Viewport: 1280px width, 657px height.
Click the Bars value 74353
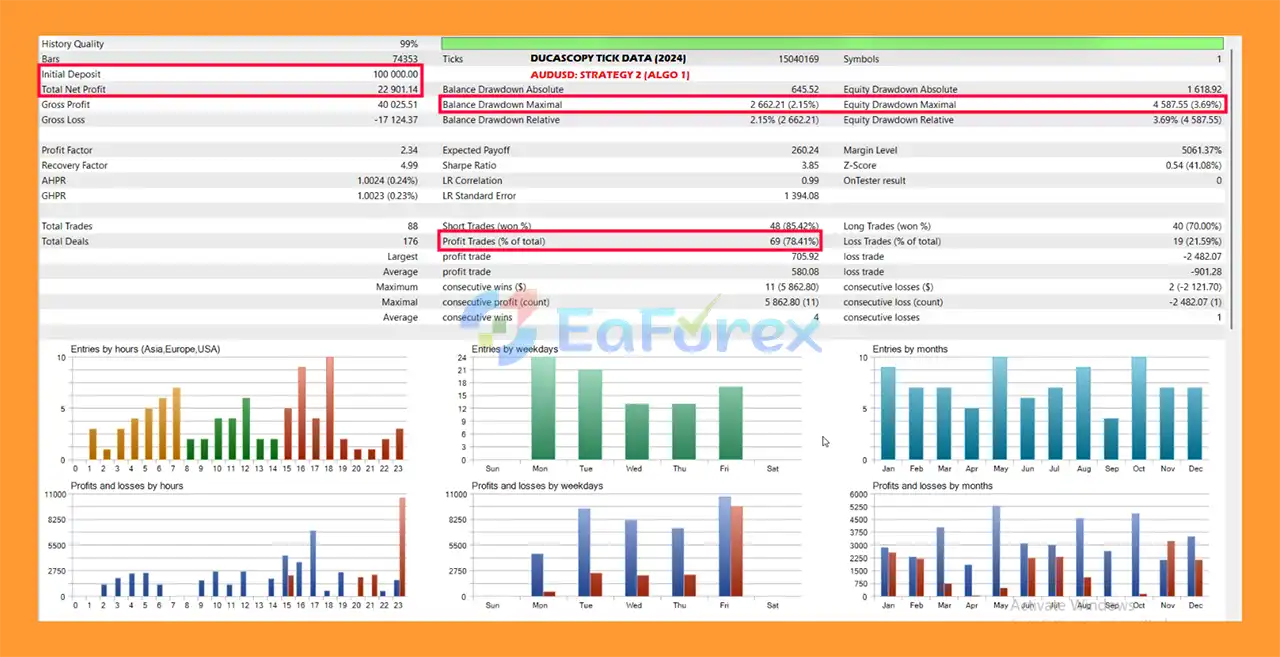[x=403, y=59]
